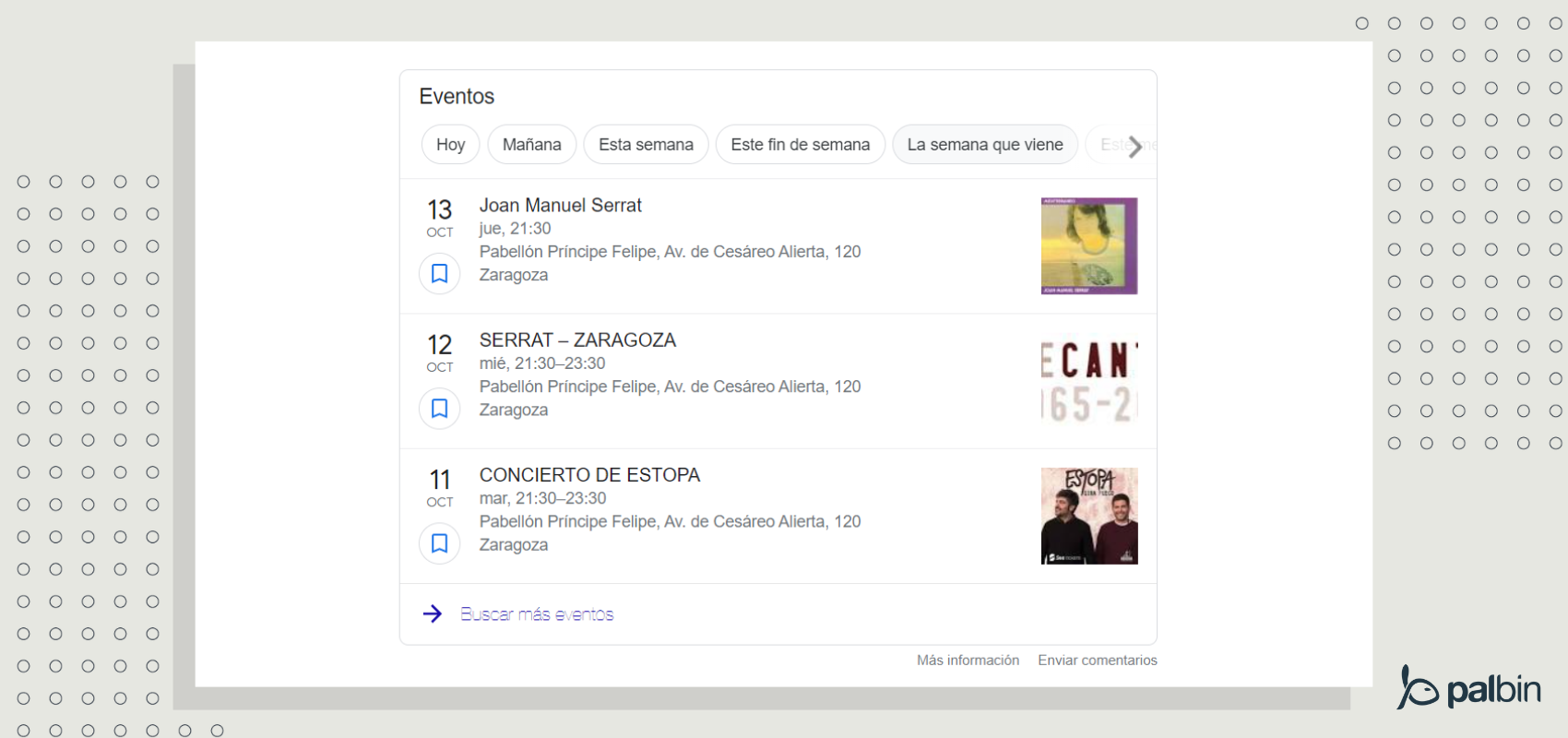Click Zaragoza text under CONCIERTO DE ESTOPA
Image resolution: width=1568 pixels, height=738 pixels.
(x=514, y=545)
